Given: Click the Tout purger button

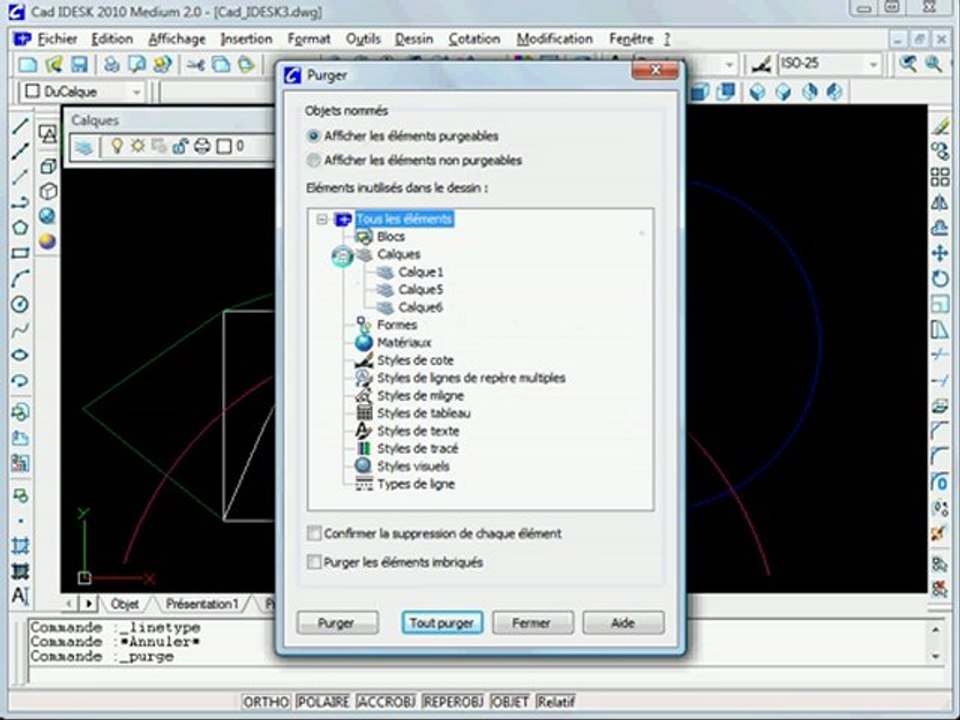Looking at the screenshot, I should tap(441, 623).
